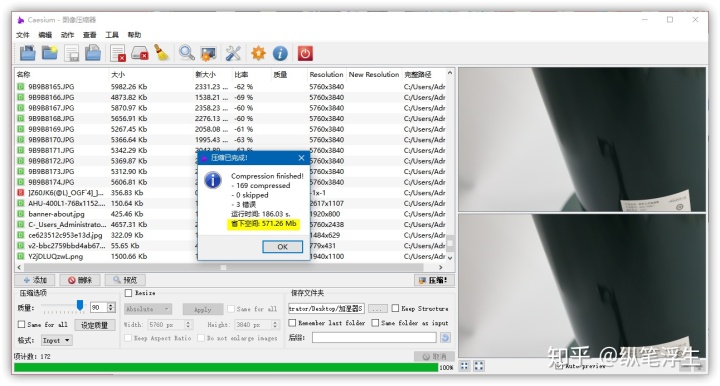Viewport: 720px width, 386px height.
Task: Click the file list vertical scrollbar down arrow
Action: coord(450,258)
